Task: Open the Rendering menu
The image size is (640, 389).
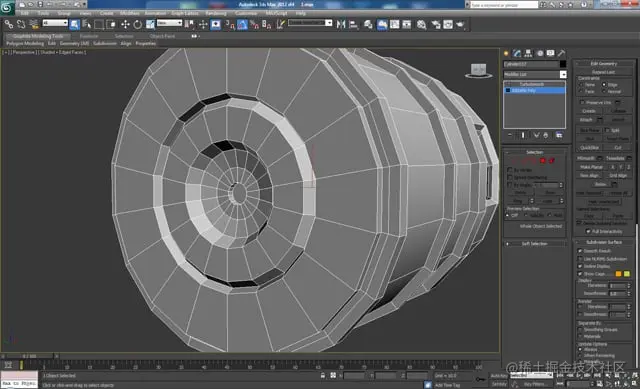Action: [x=216, y=13]
